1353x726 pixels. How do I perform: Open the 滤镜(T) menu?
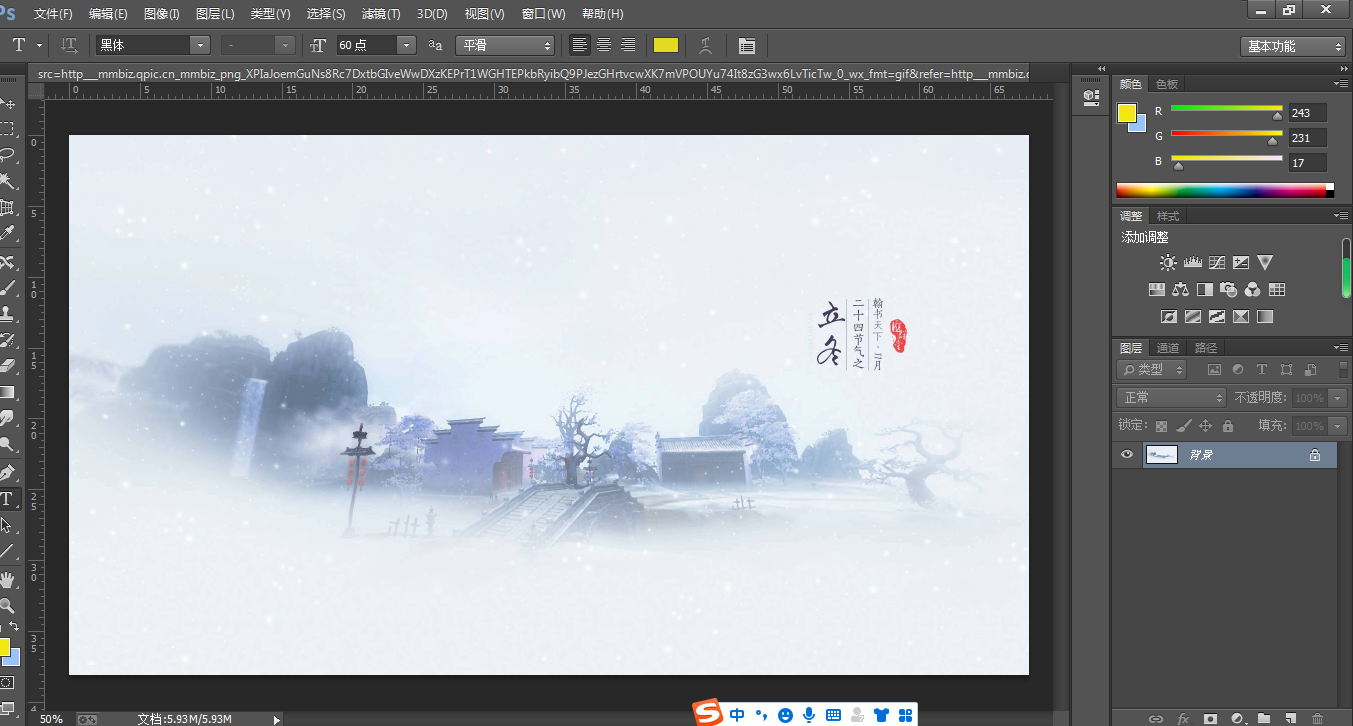tap(381, 14)
